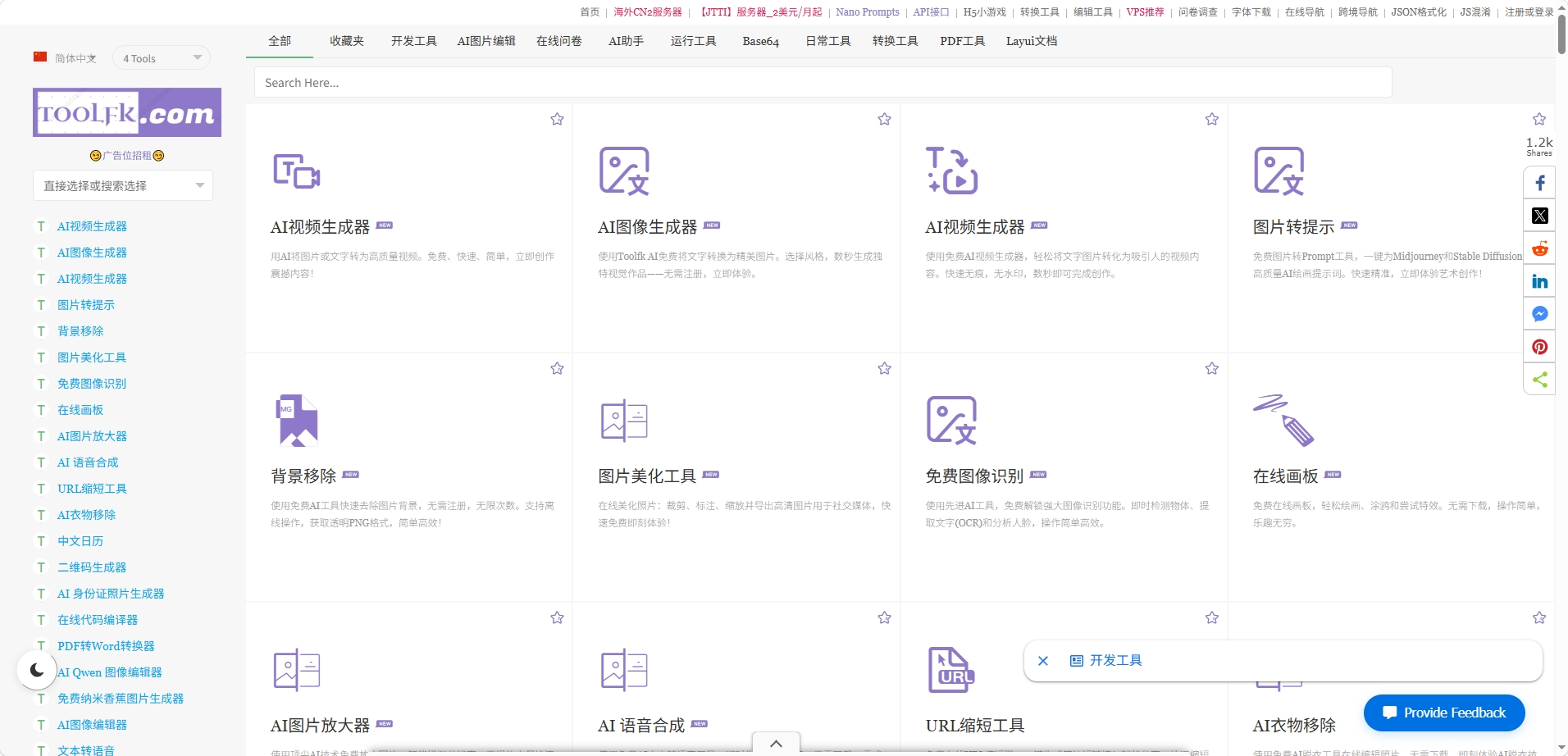Open the AI 语音合成 card icon

pos(624,669)
